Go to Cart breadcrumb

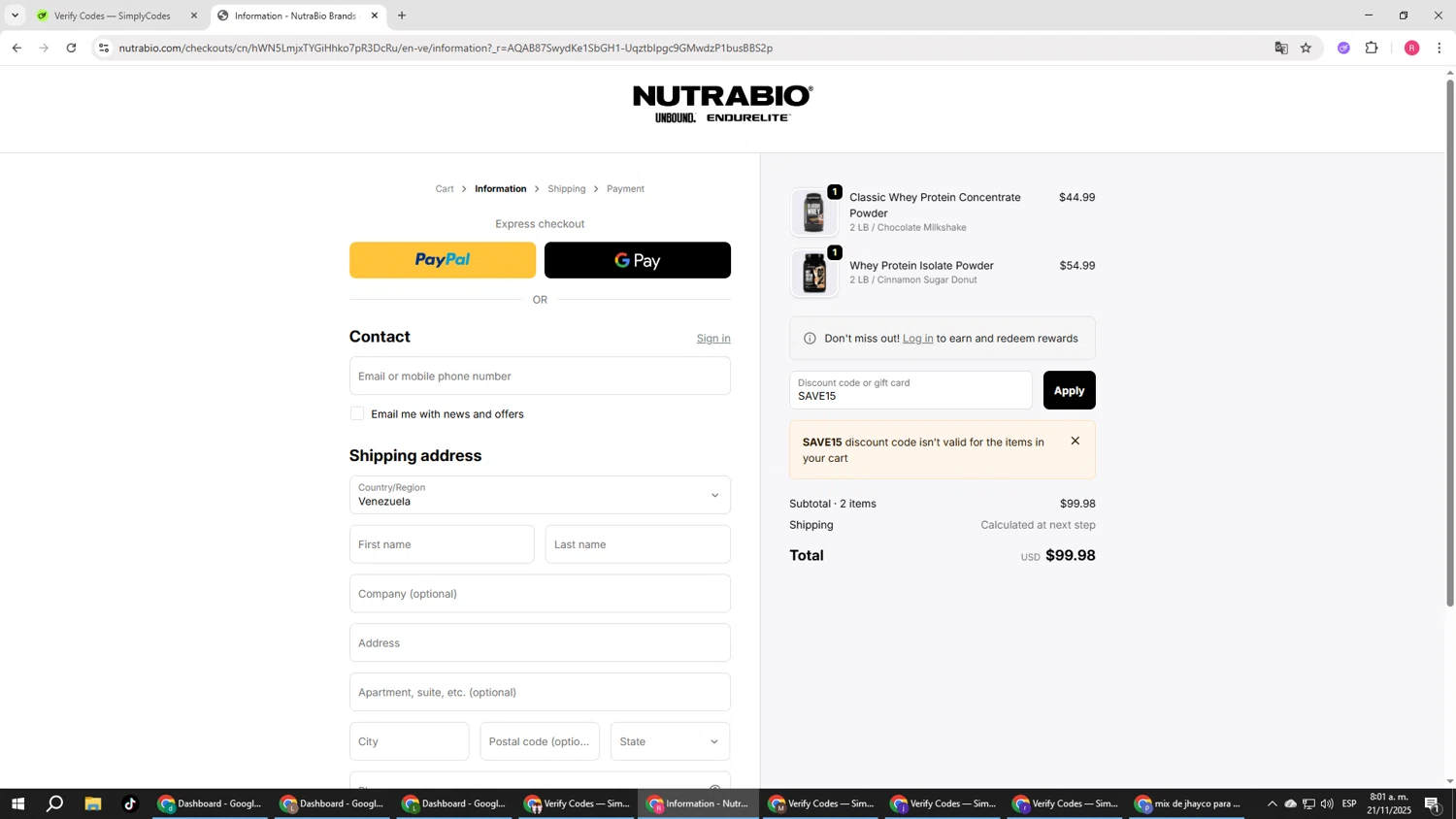(445, 189)
